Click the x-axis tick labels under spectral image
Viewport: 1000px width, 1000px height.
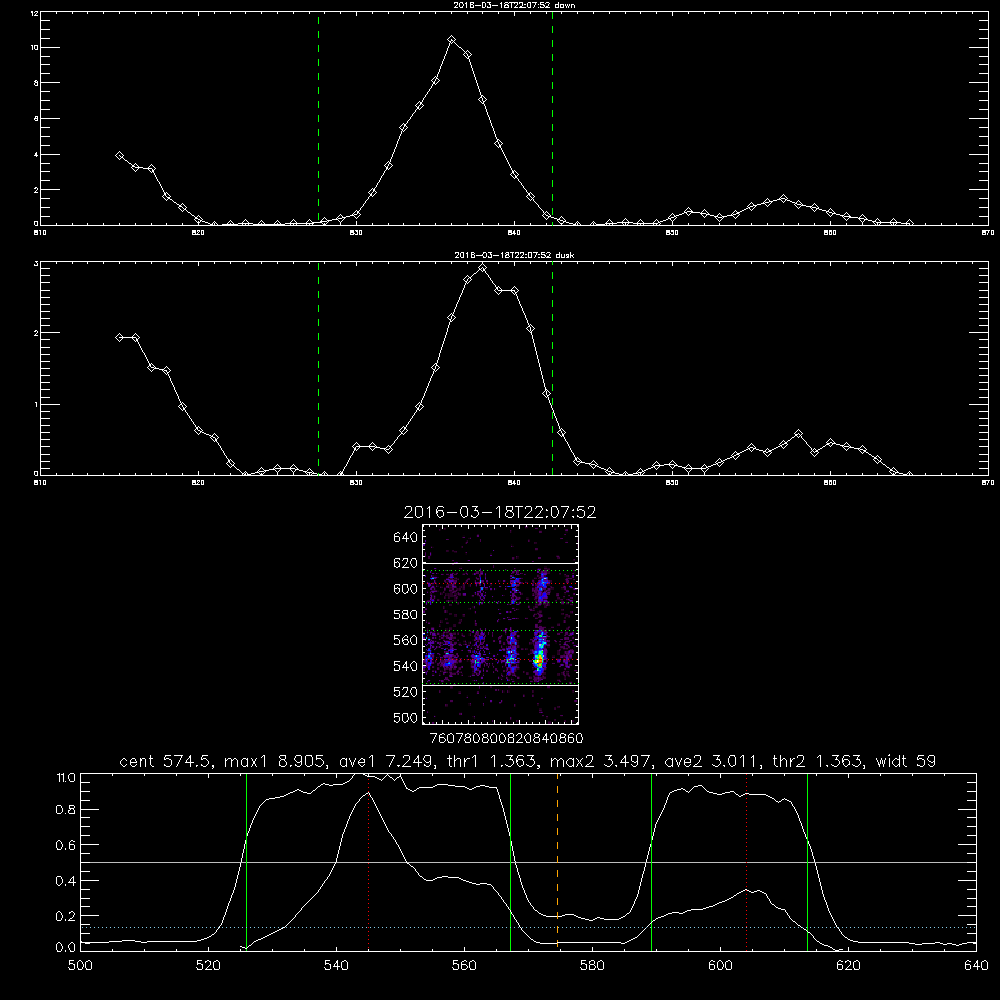pos(506,738)
